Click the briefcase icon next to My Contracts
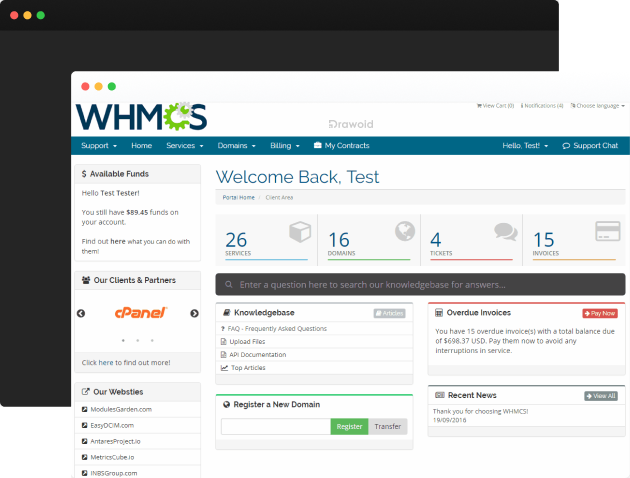The image size is (630, 478). [x=317, y=145]
